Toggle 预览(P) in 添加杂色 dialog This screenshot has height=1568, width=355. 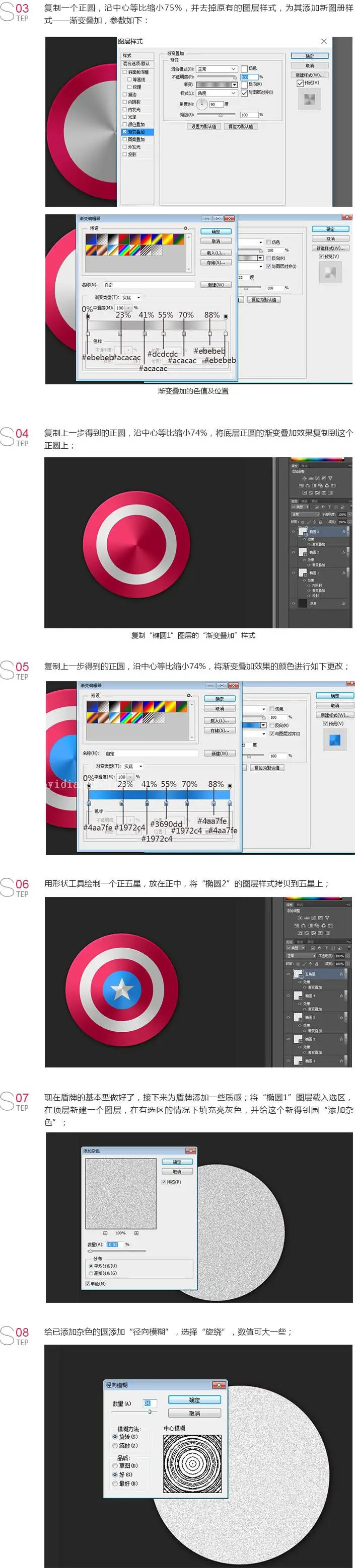coord(164,1182)
